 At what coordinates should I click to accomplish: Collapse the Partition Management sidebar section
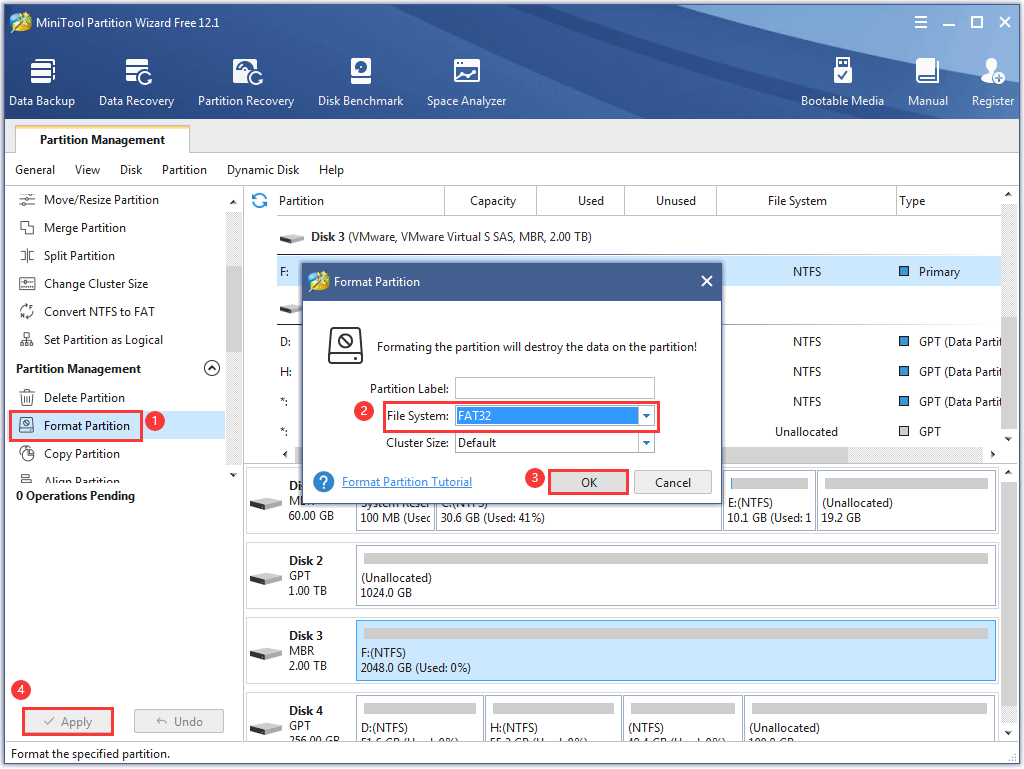click(212, 368)
